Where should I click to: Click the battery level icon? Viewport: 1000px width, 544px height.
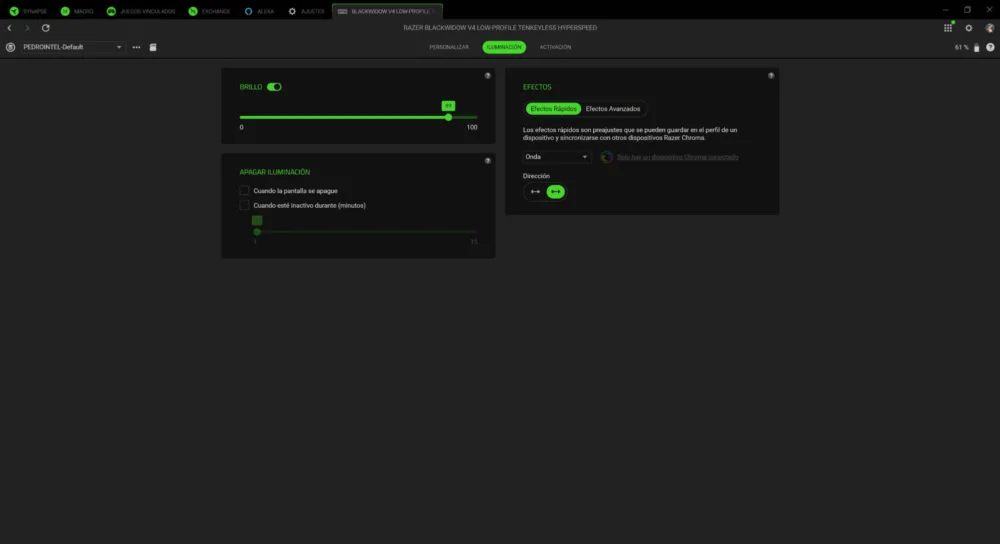click(x=976, y=48)
